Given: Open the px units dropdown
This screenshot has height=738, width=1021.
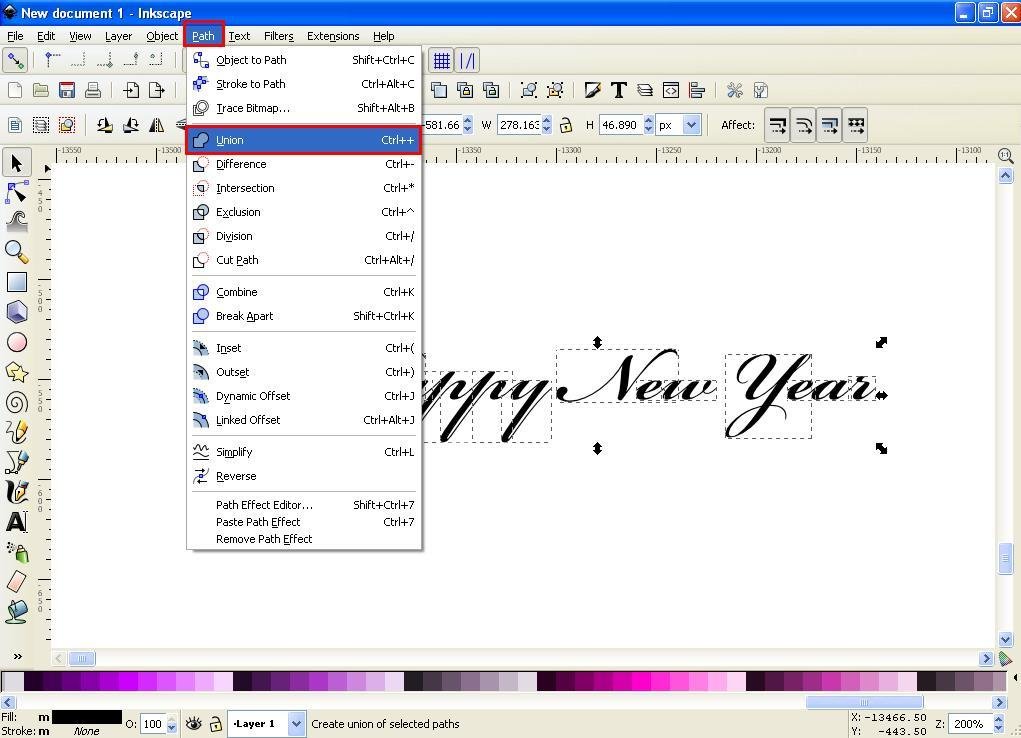Looking at the screenshot, I should [679, 124].
